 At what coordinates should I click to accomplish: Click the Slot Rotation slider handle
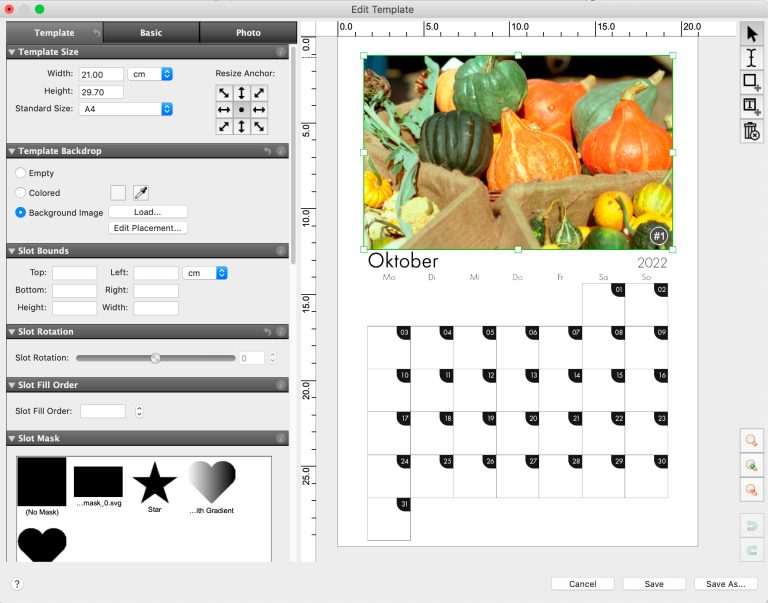pos(155,358)
